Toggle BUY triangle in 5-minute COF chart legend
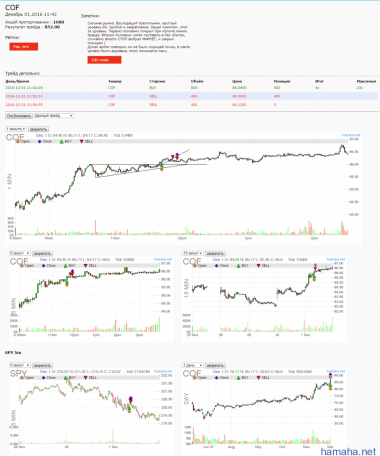The image size is (380, 456). [x=65, y=266]
